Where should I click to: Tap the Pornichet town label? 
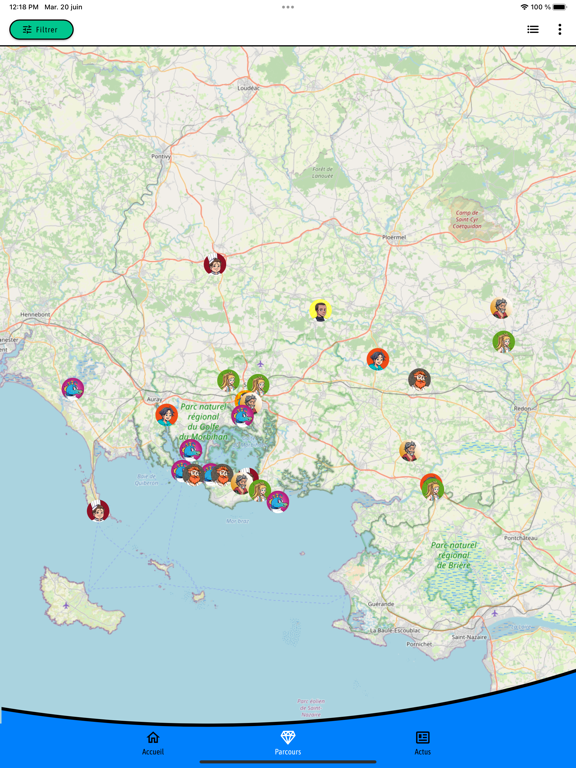pos(419,644)
